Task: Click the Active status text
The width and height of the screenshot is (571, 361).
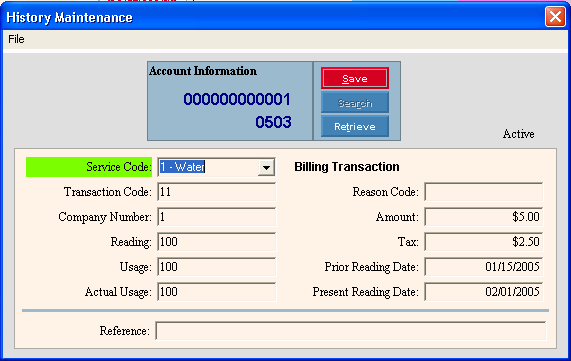Action: pos(519,134)
